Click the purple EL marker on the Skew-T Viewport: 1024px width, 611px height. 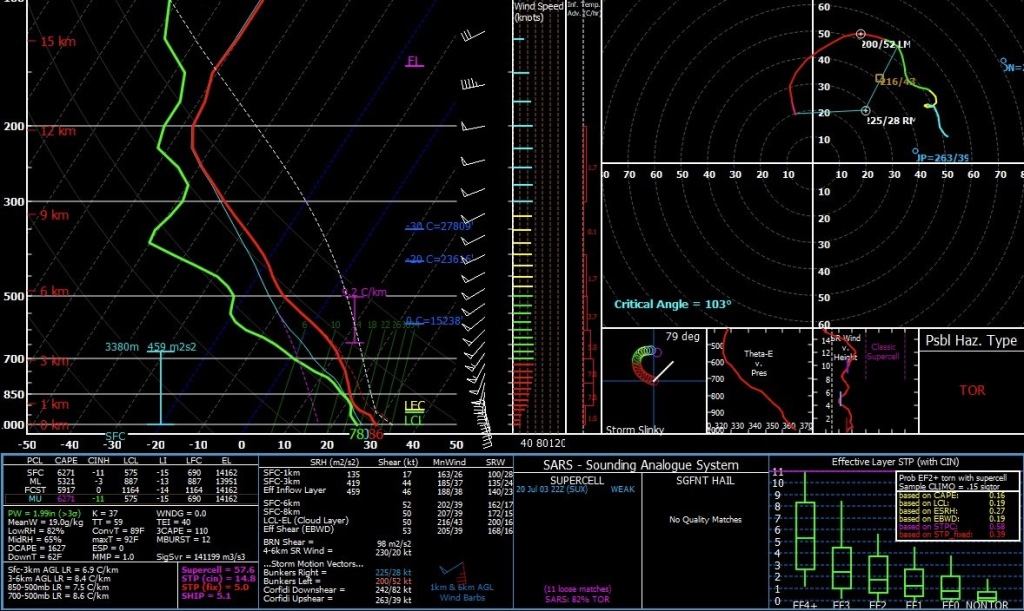[413, 62]
